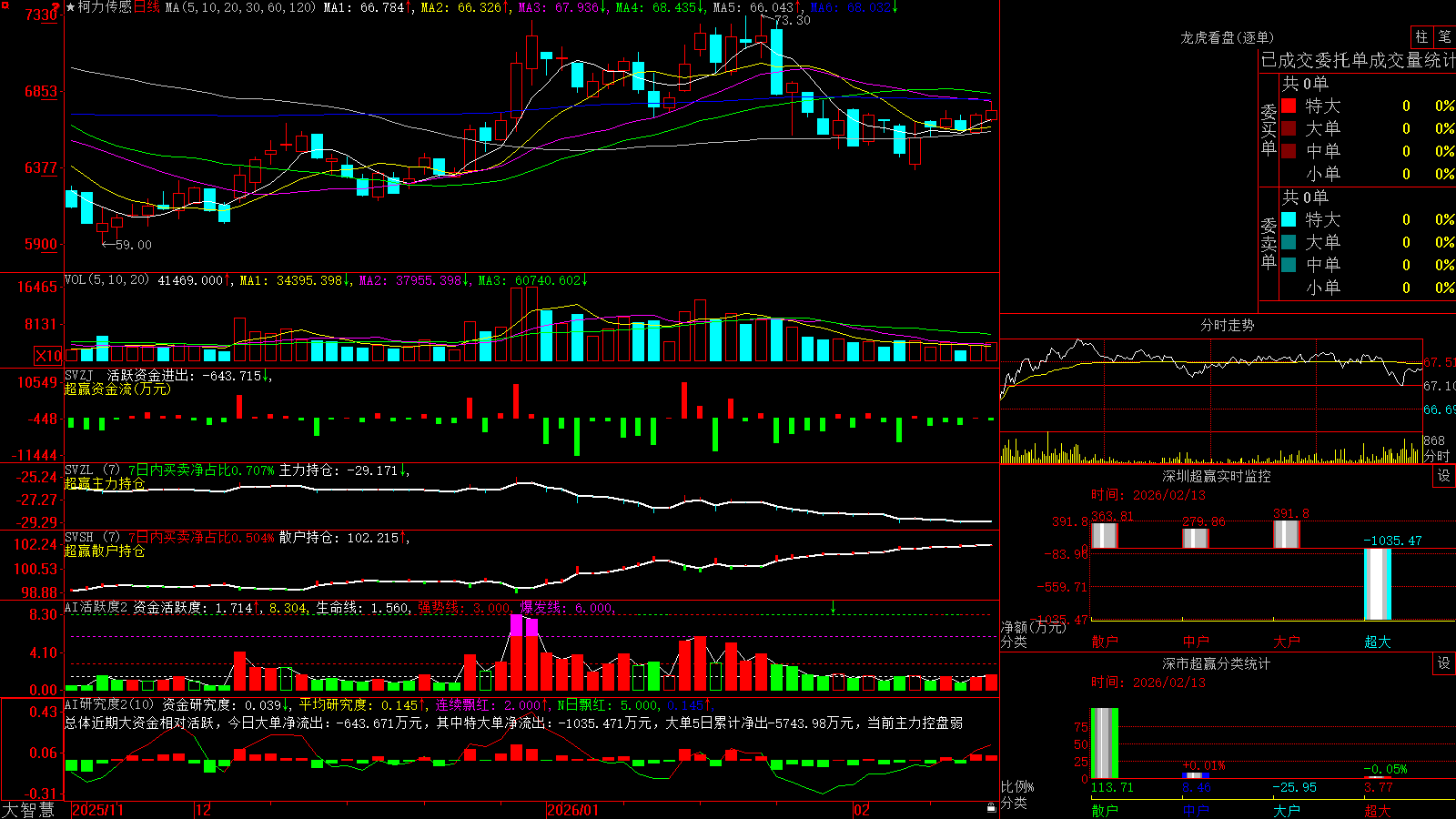
Task: Open 设 settings for 深市超赢分类统计
Action: (x=1444, y=663)
